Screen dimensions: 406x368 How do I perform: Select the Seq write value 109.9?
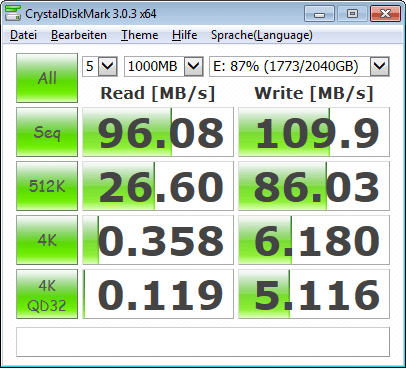coord(314,132)
